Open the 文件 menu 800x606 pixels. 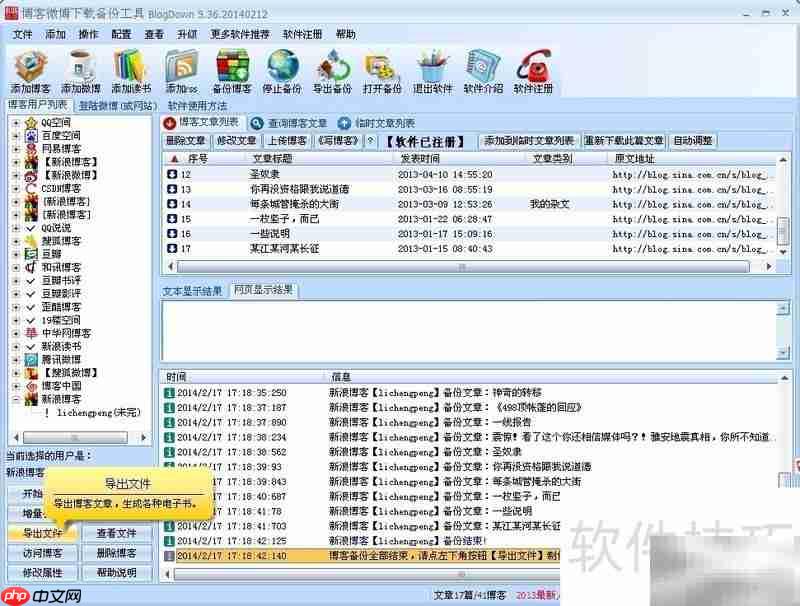(x=22, y=34)
